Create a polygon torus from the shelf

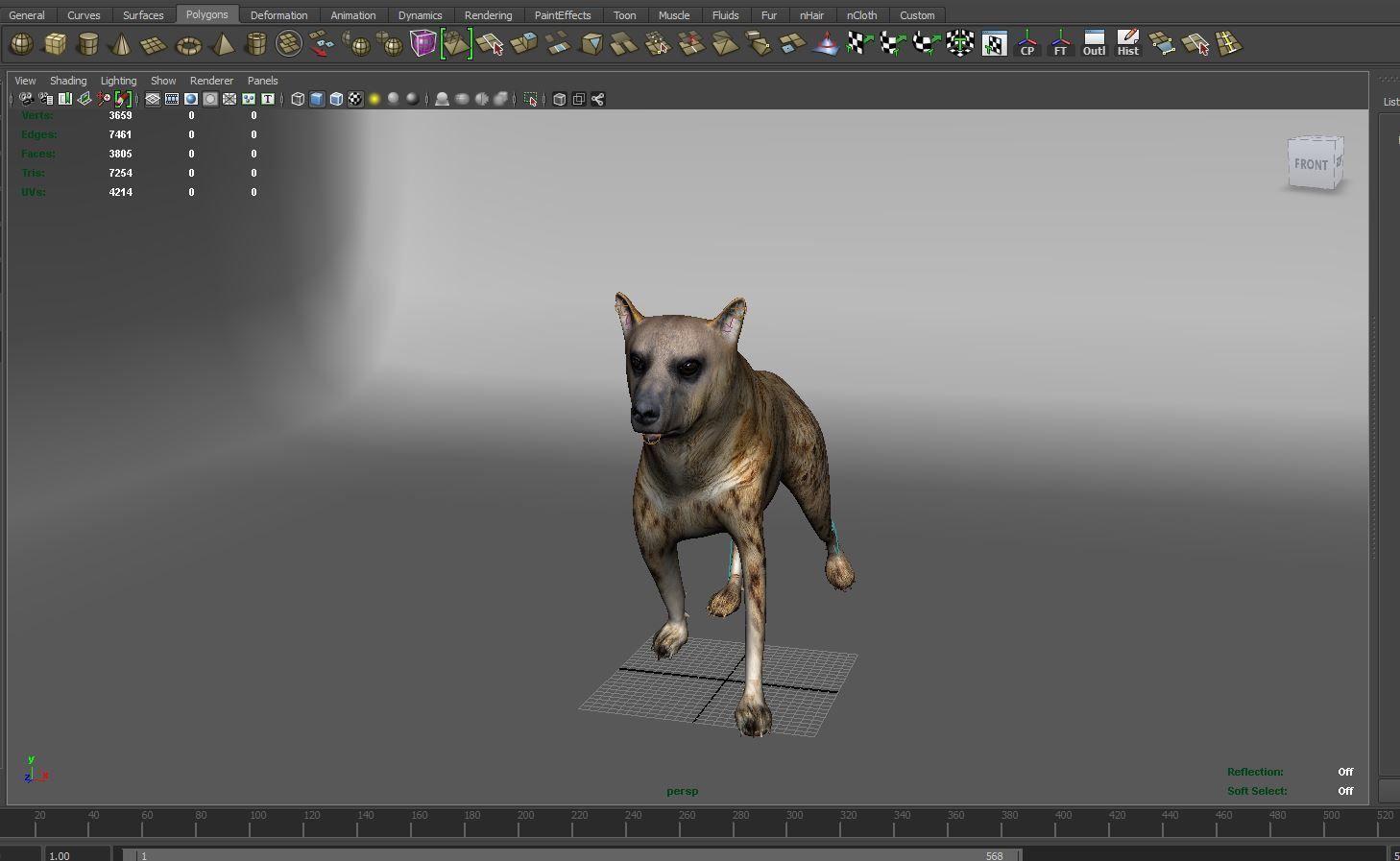[188, 44]
